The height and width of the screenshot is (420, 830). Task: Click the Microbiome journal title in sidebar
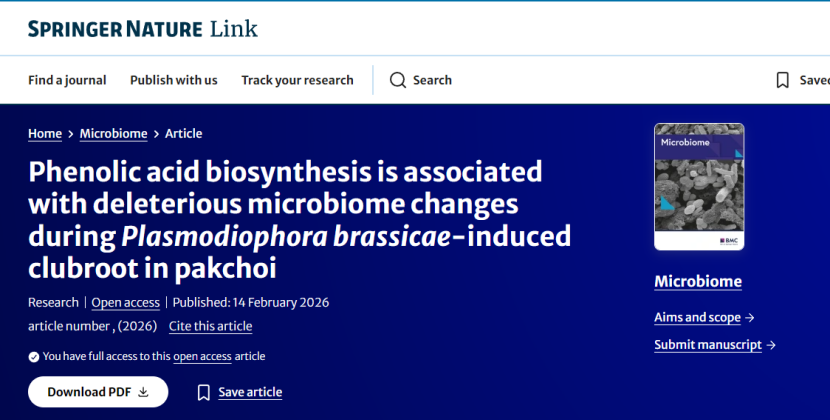point(698,281)
